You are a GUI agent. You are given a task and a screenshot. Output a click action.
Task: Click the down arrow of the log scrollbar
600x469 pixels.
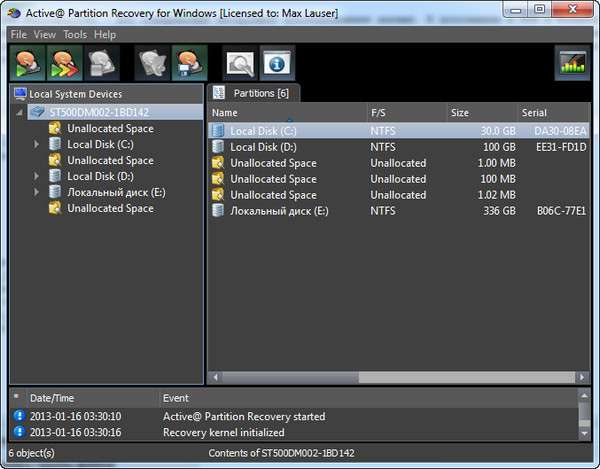click(584, 433)
